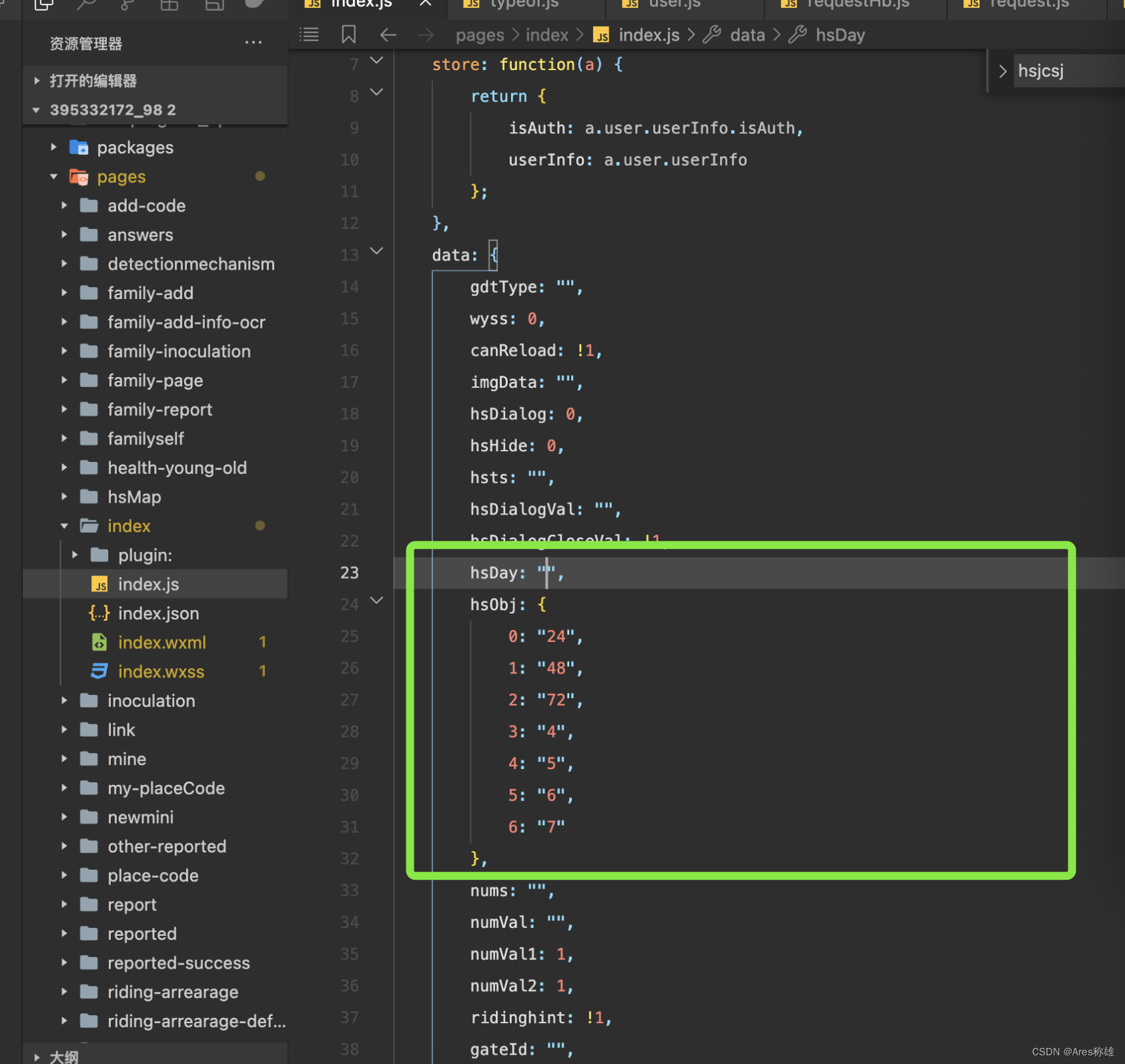The image size is (1125, 1064).
Task: Click the blue packages folder icon
Action: click(79, 148)
